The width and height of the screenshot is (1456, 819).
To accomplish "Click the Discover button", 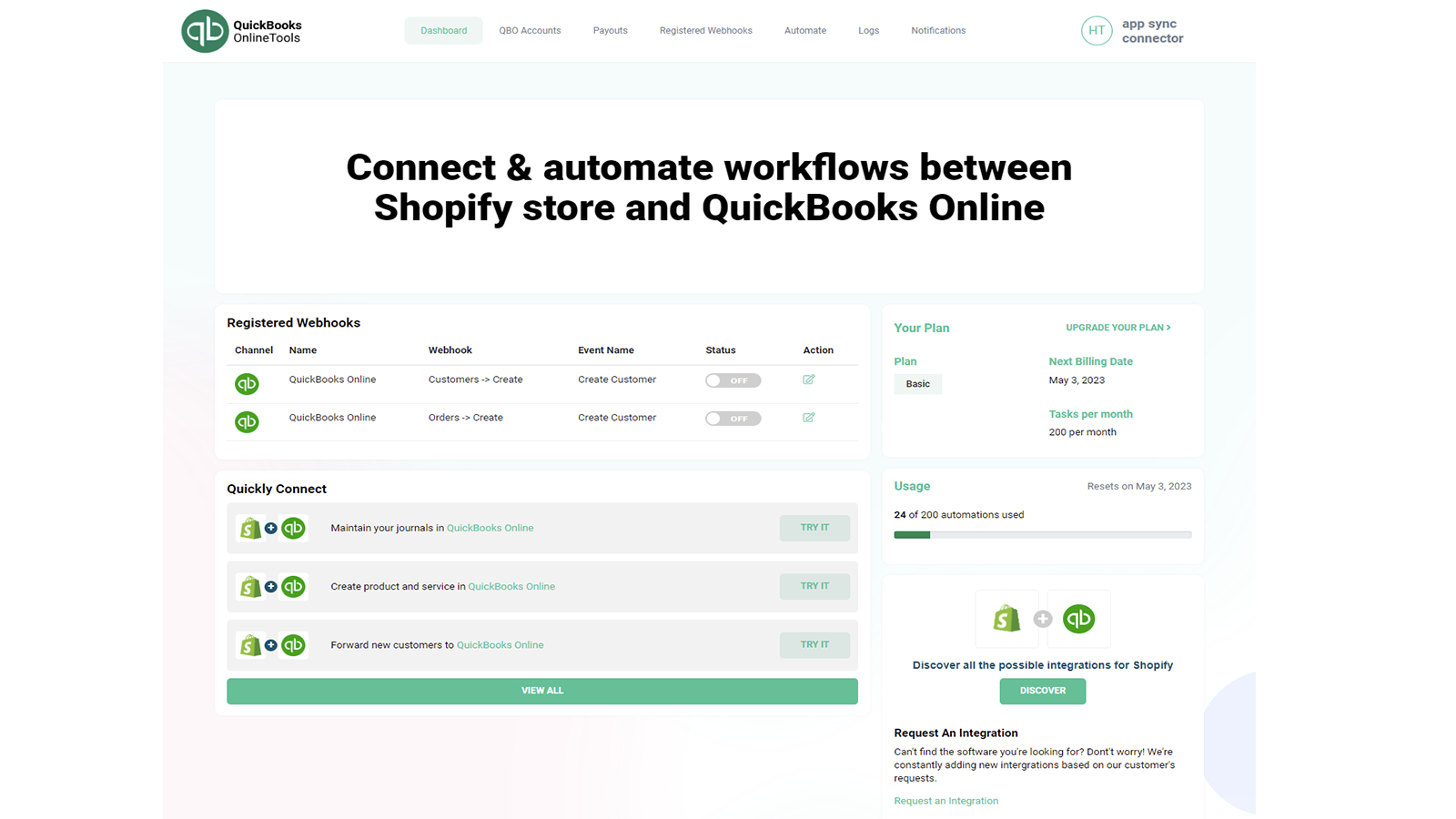I will click(x=1043, y=691).
